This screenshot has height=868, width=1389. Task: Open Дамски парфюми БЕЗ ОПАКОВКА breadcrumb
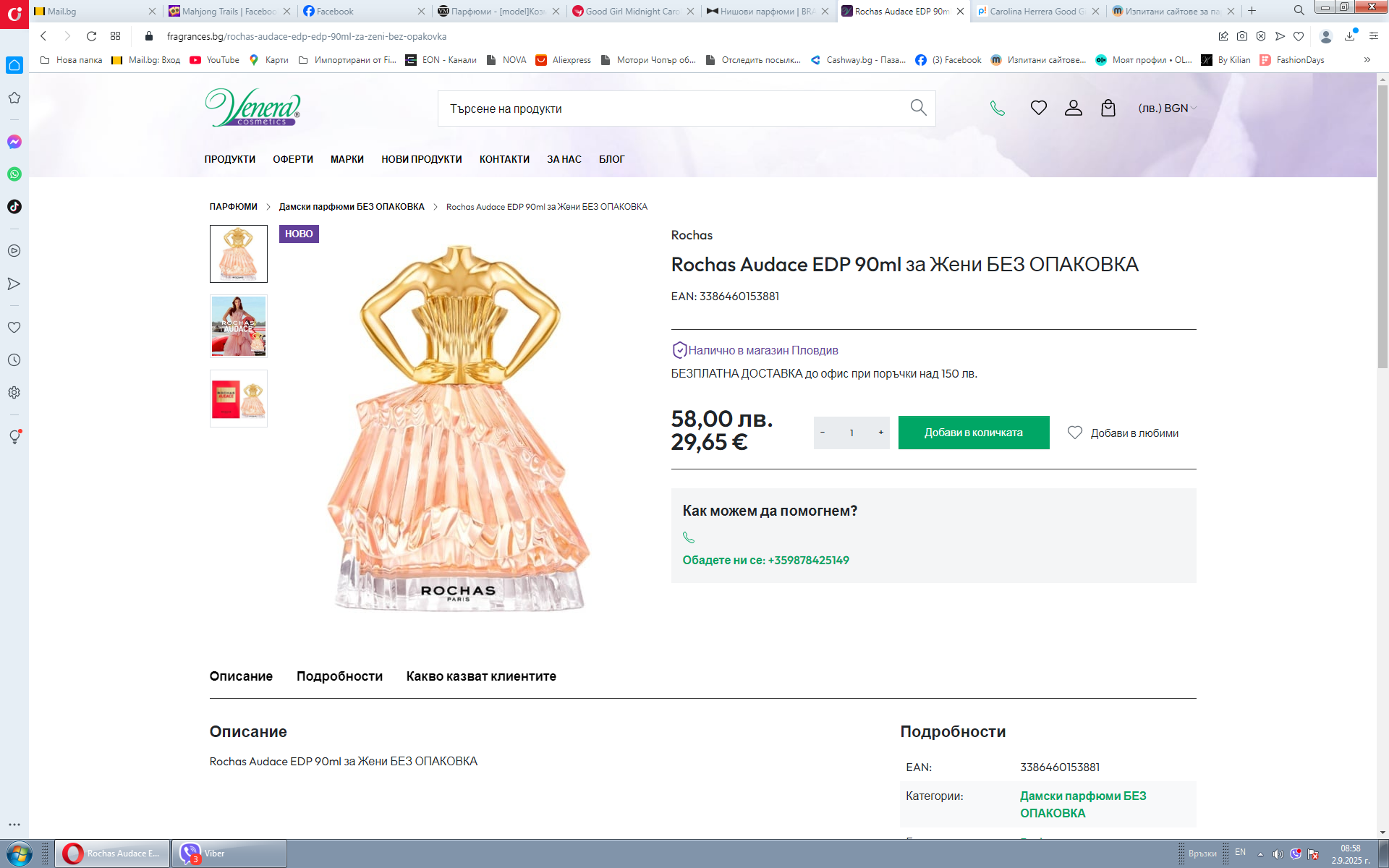[352, 207]
